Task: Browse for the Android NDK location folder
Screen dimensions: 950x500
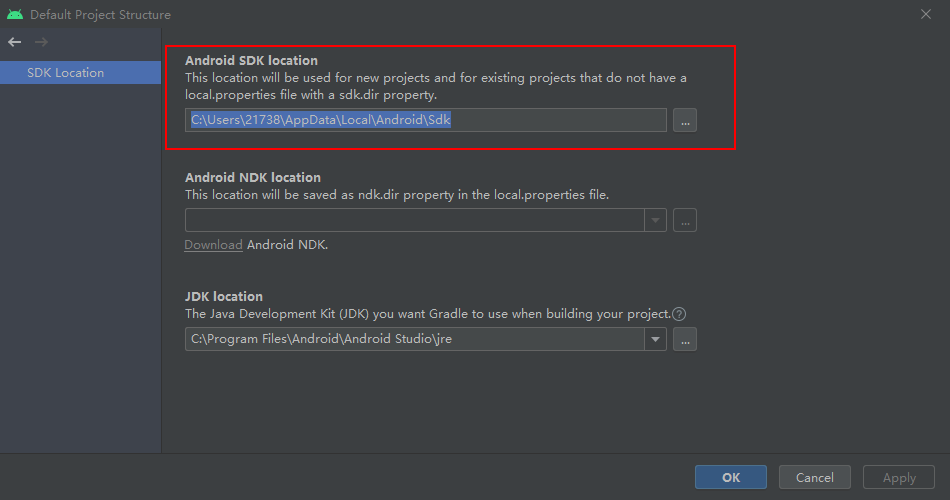Action: click(685, 220)
